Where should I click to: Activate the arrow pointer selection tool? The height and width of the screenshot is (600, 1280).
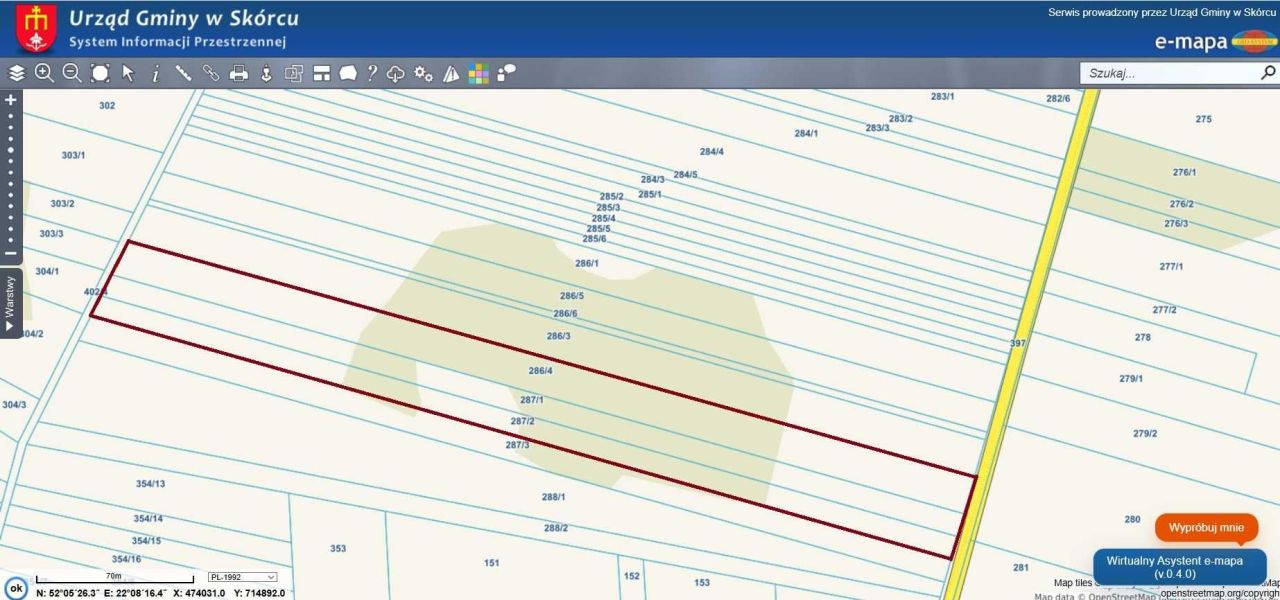pos(128,73)
